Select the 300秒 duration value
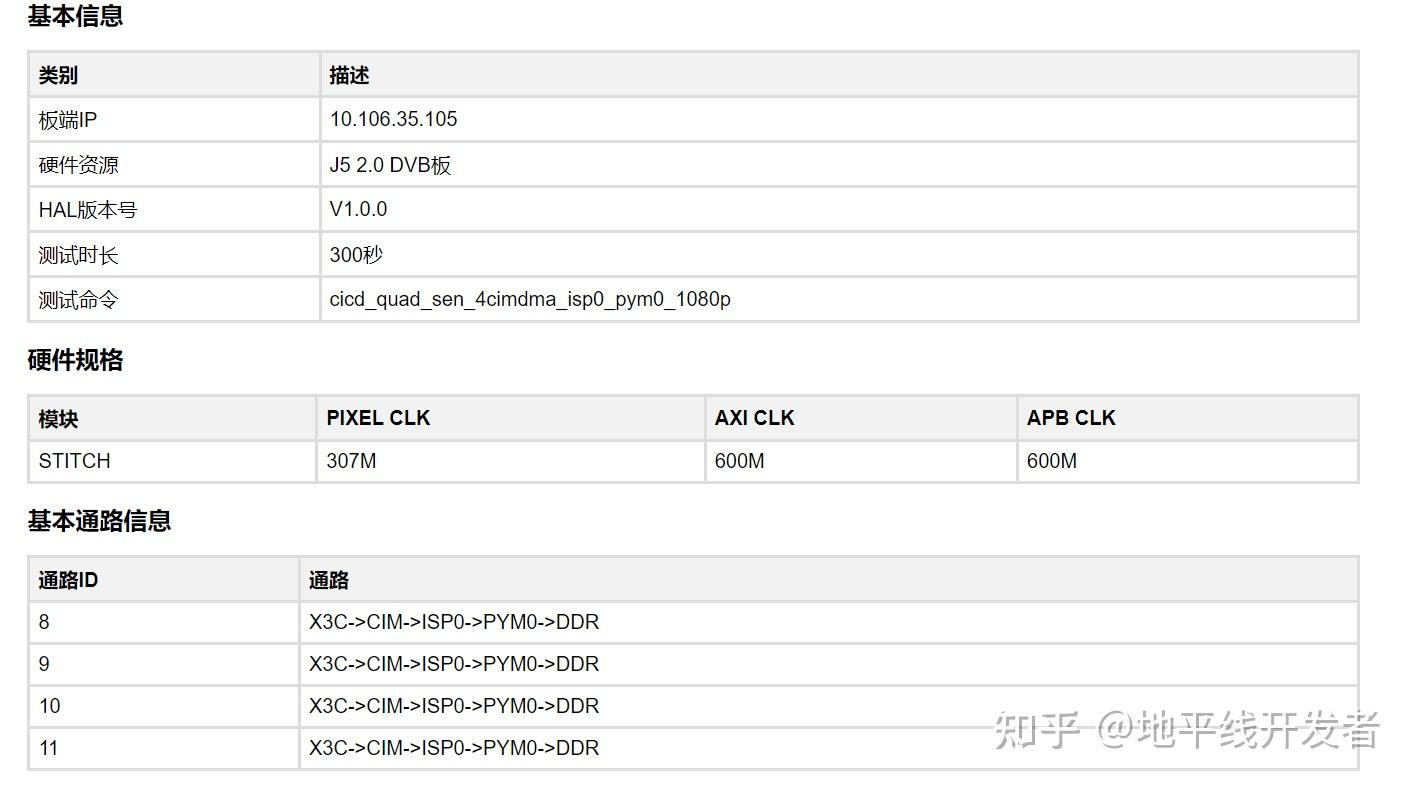The image size is (1417, 787). 356,255
